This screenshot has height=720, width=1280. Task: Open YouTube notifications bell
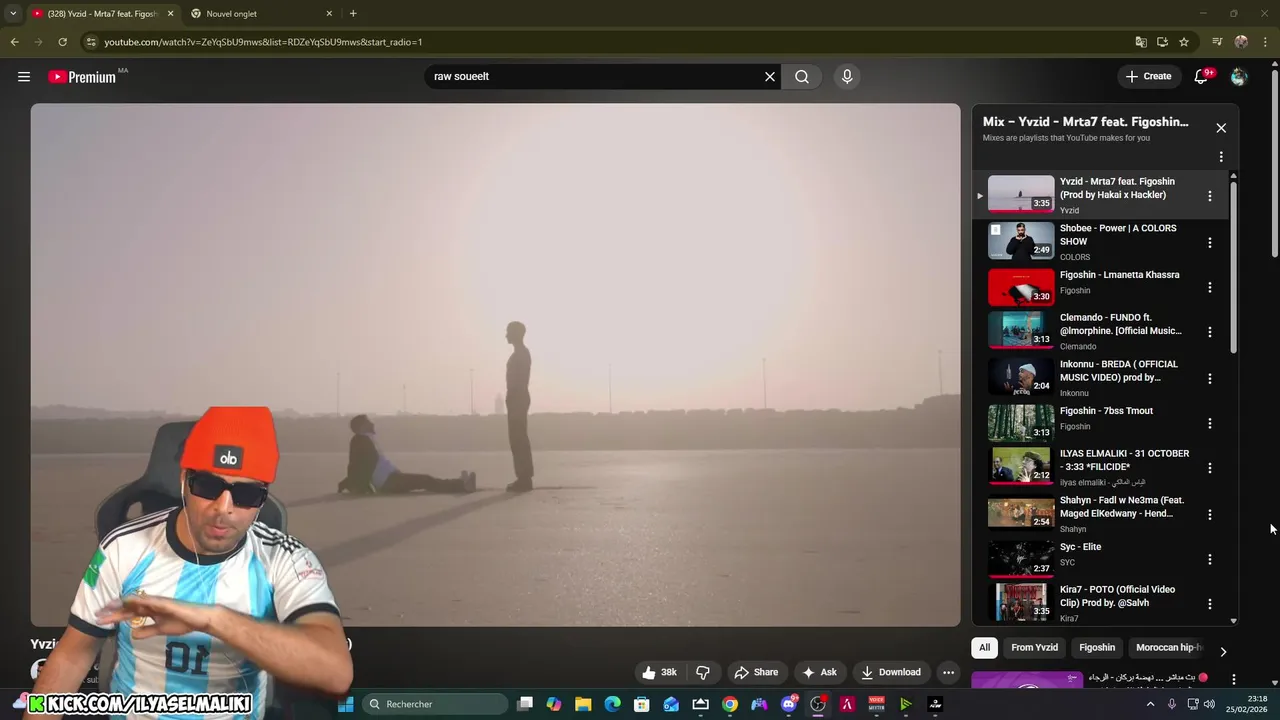1202,76
